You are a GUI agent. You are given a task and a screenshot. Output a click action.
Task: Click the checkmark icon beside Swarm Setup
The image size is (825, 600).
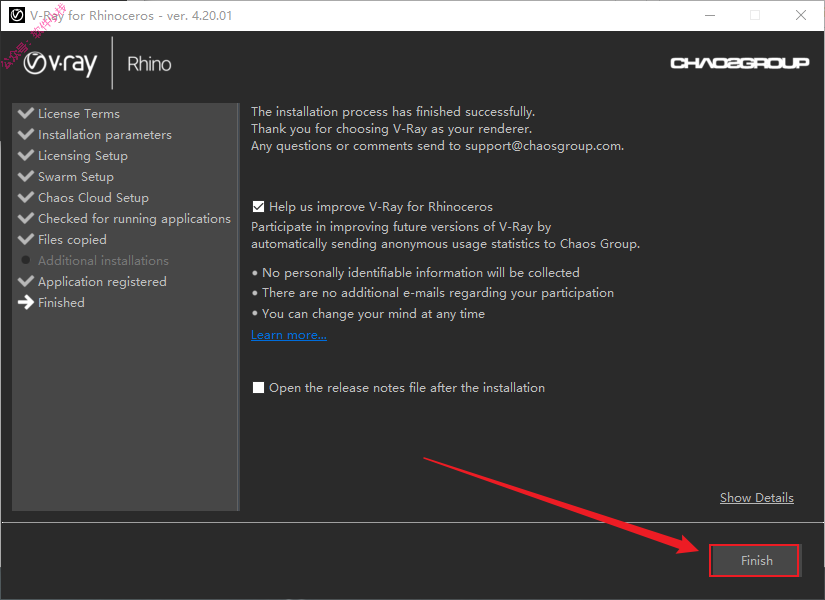coord(26,176)
